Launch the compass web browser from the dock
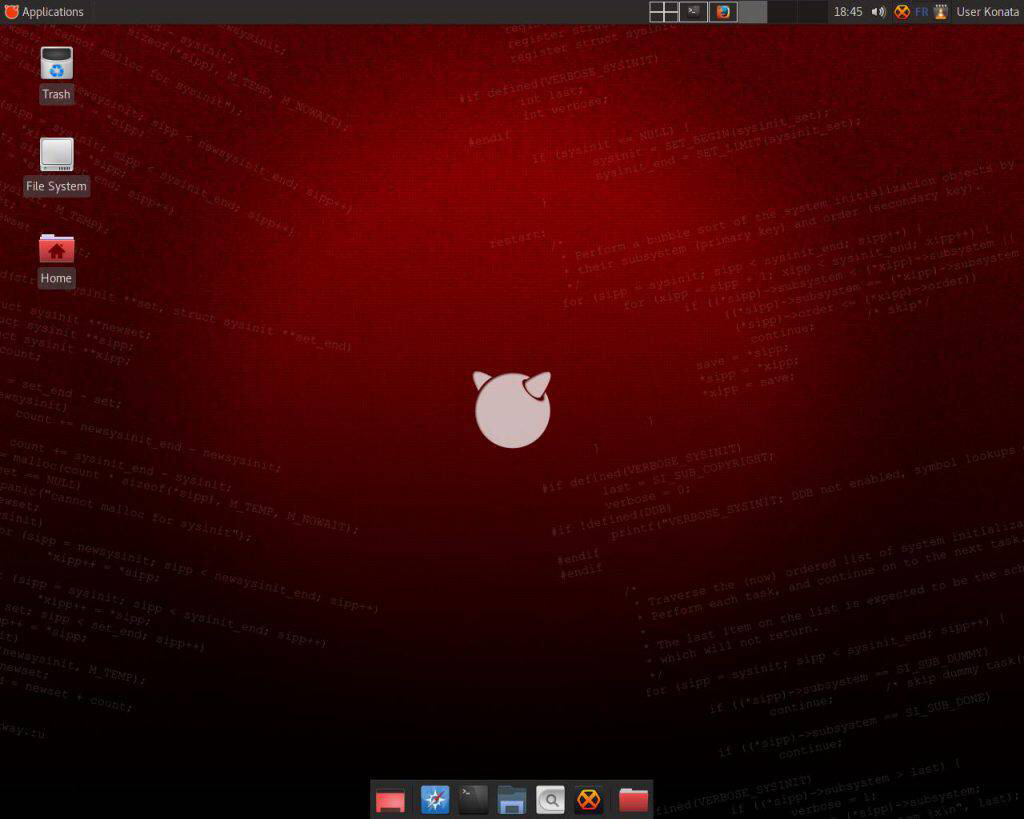Viewport: 1024px width, 819px height. (435, 800)
